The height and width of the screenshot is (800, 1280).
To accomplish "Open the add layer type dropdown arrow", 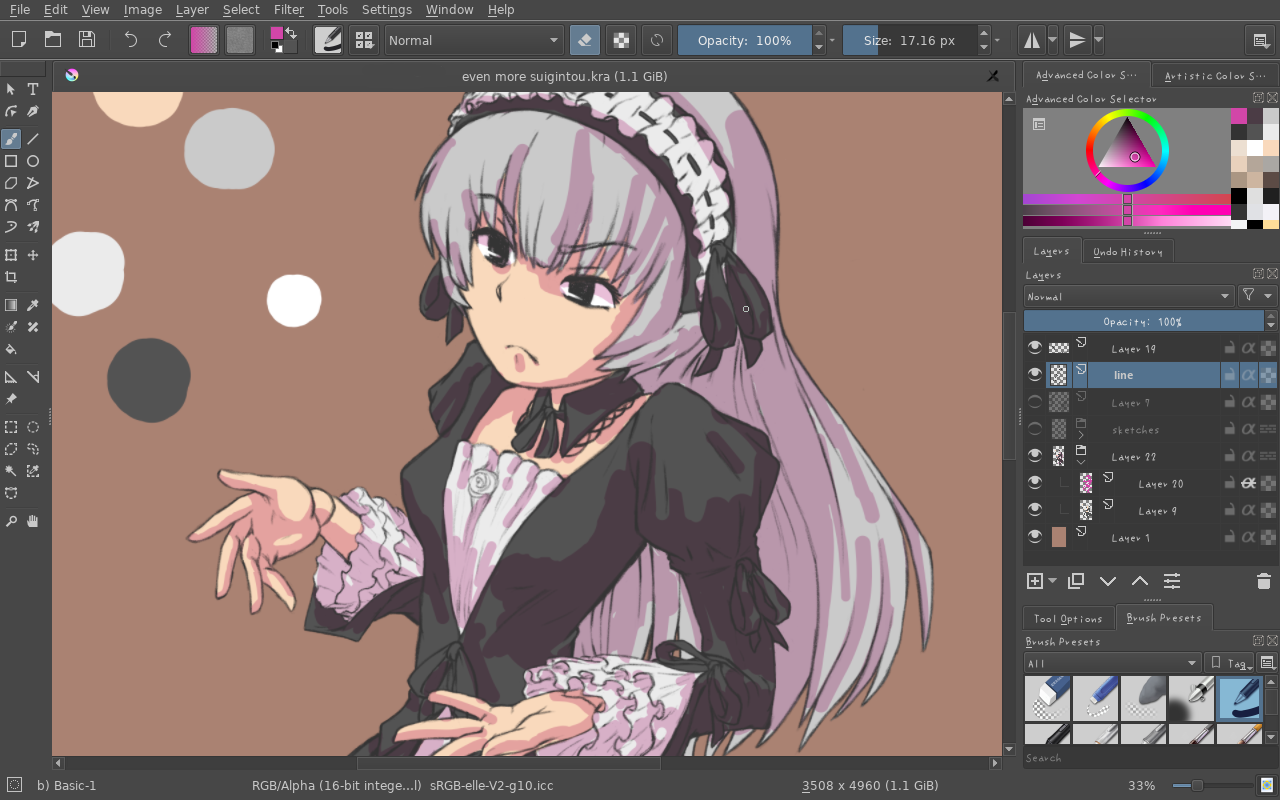I will point(1053,581).
